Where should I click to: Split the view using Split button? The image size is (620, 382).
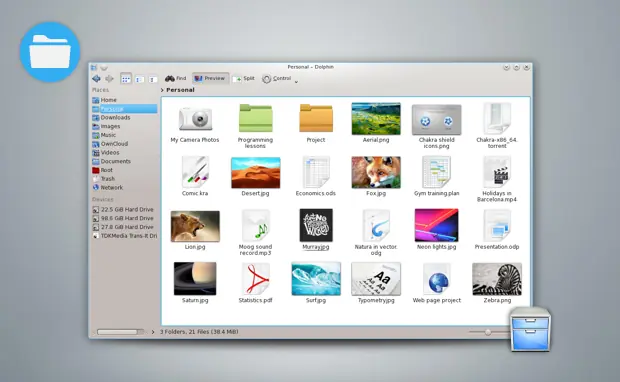tap(244, 78)
